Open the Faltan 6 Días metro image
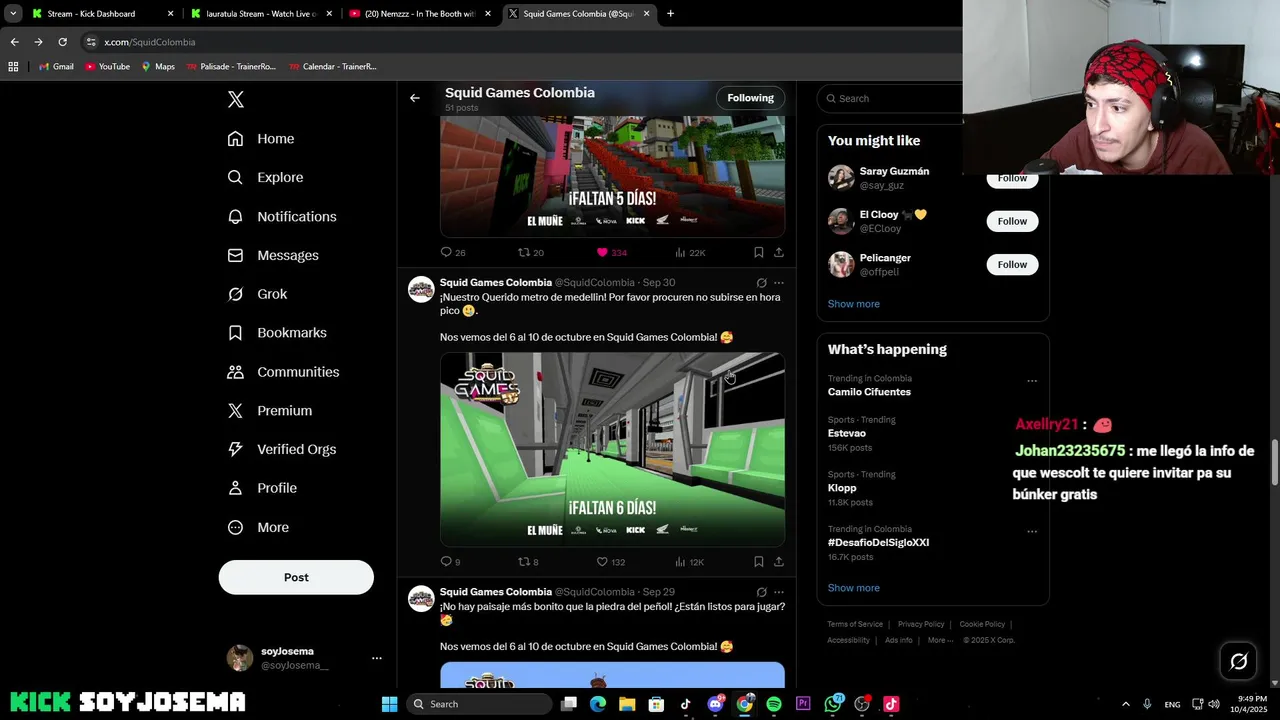 pyautogui.click(x=612, y=449)
